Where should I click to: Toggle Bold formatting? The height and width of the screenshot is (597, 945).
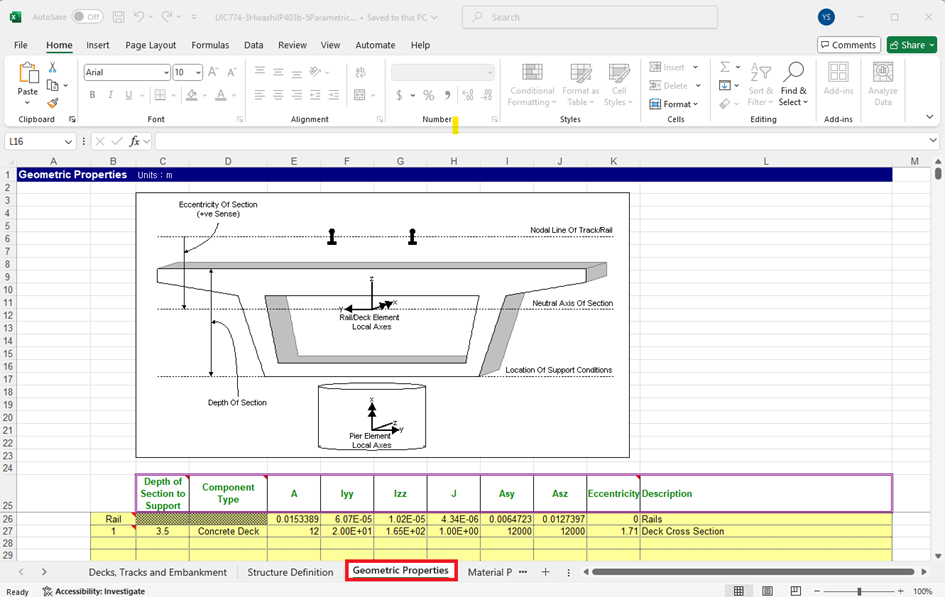coord(92,95)
